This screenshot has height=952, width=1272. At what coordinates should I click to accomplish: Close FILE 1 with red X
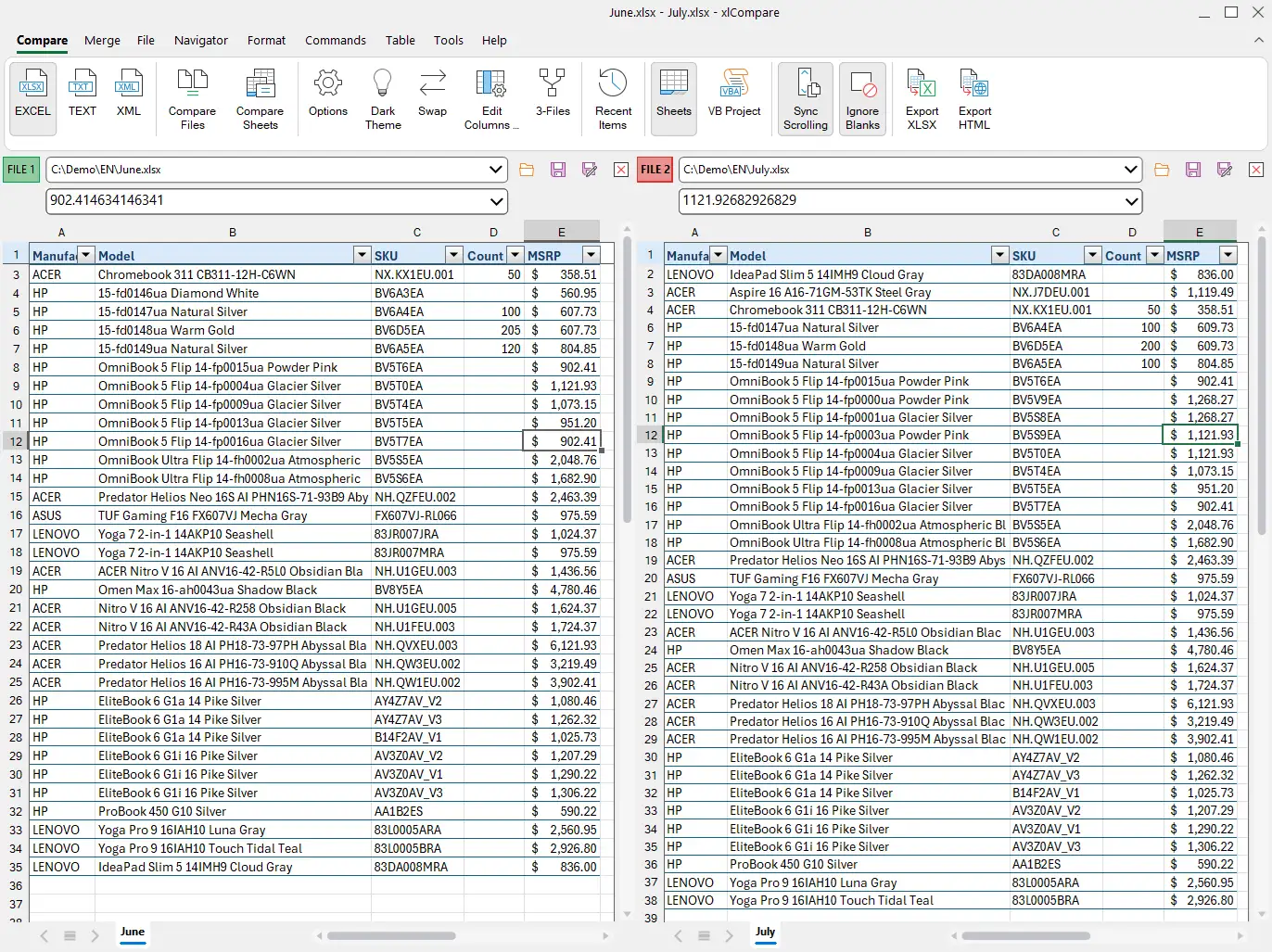tap(621, 170)
